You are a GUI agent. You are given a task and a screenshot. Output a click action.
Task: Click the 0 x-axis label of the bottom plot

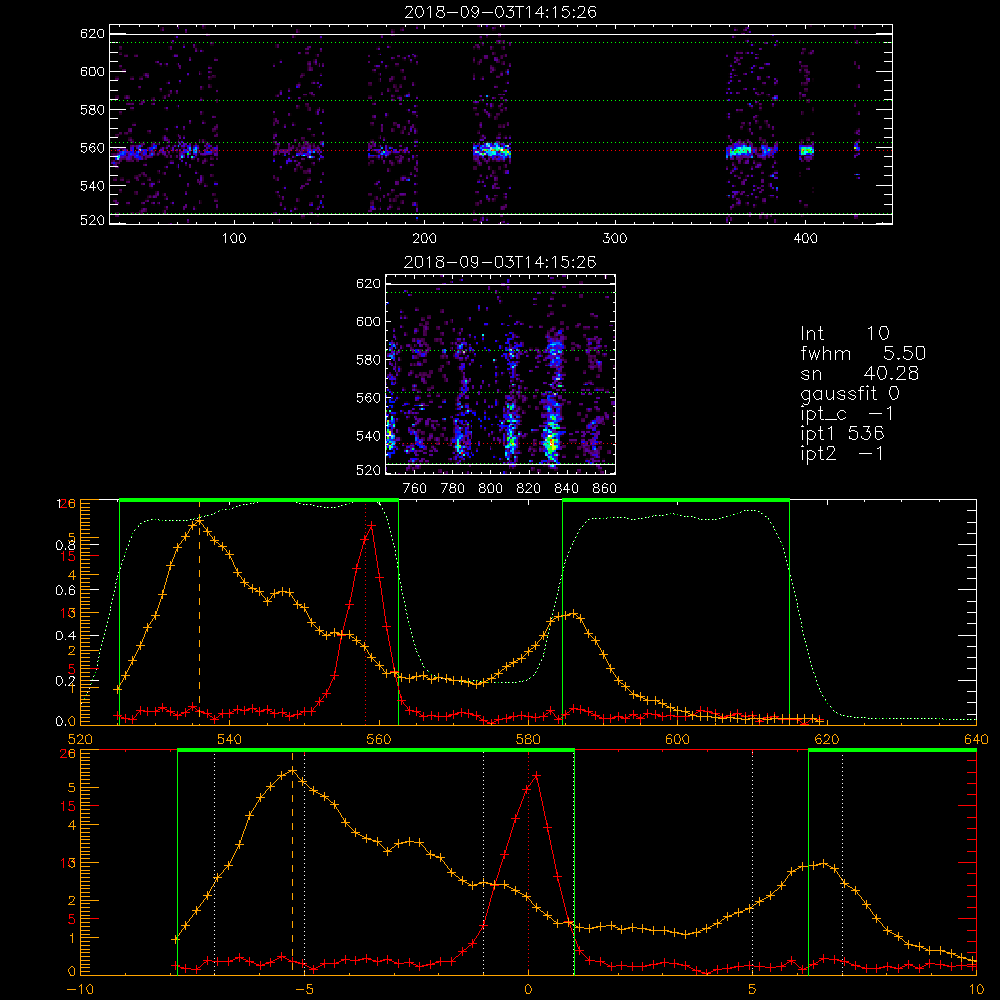tap(528, 990)
